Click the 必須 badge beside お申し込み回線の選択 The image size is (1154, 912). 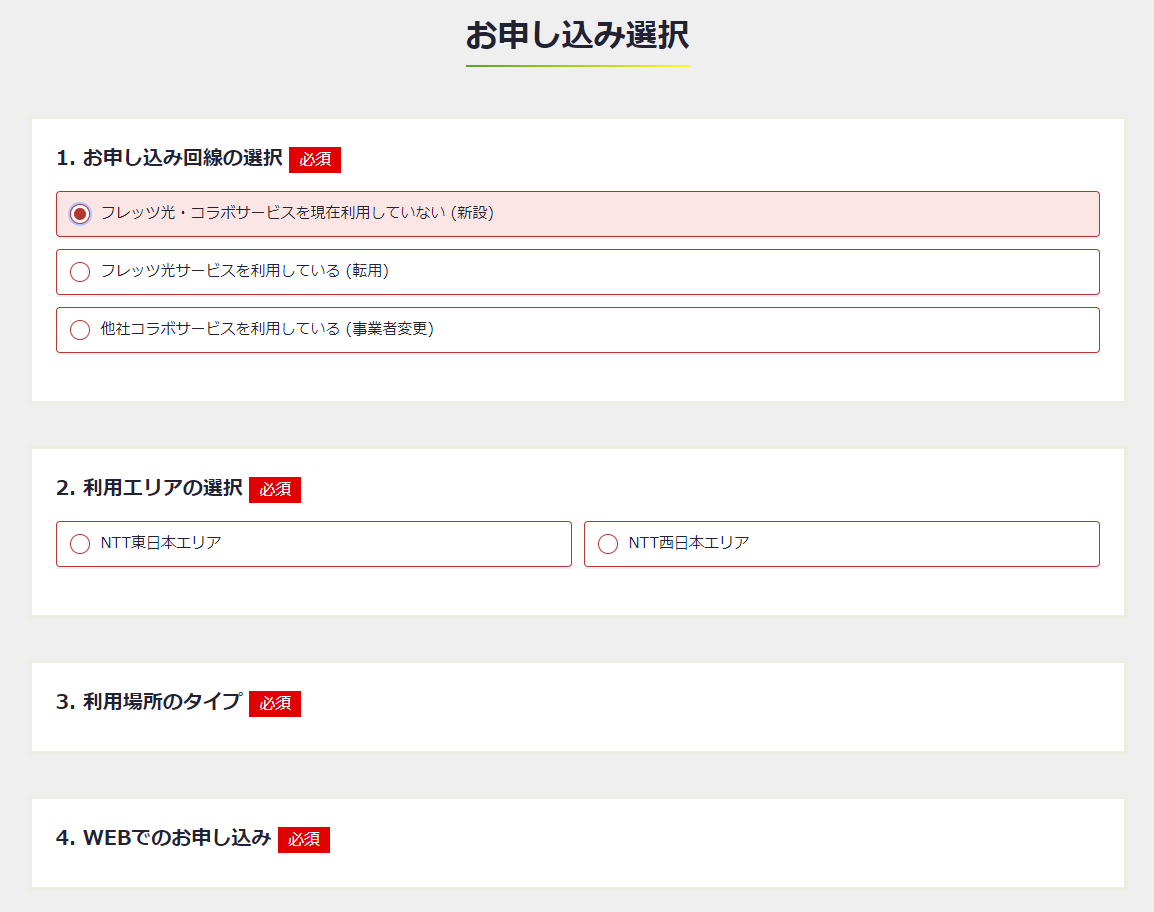(x=315, y=160)
